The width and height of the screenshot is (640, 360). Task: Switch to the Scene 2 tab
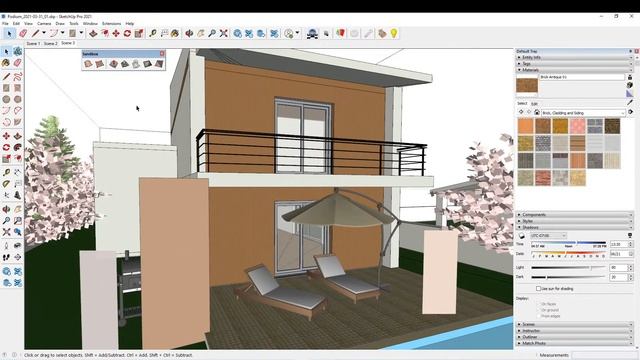50,43
